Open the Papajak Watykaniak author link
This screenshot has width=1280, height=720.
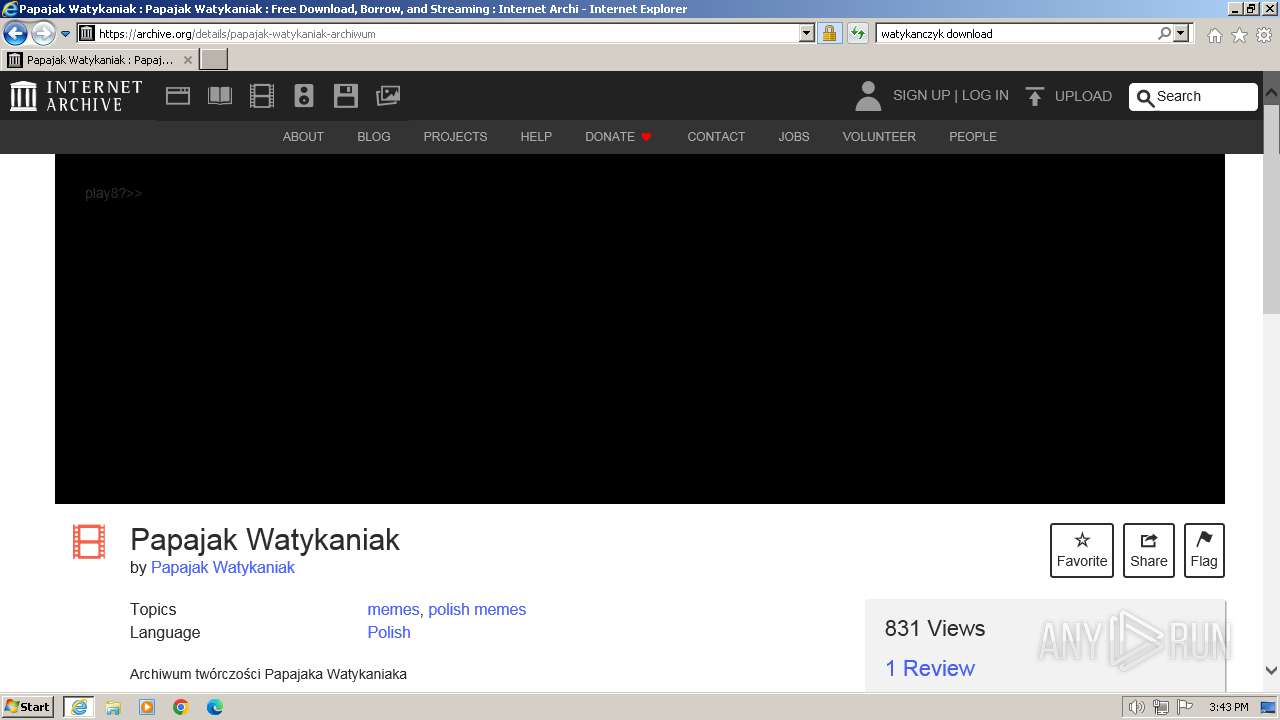tap(223, 567)
